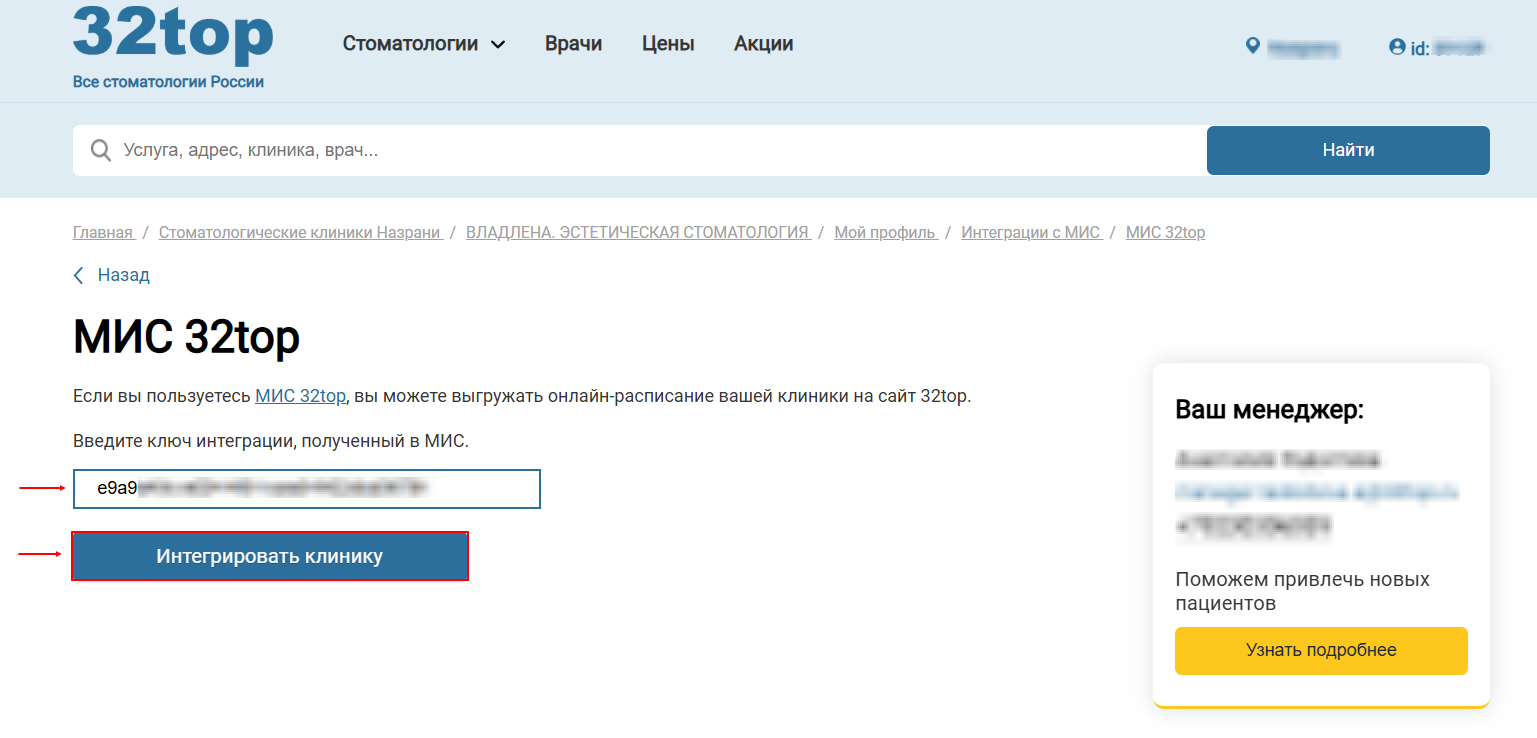This screenshot has height=738, width=1537.
Task: Click the user id label in header
Action: click(1448, 47)
